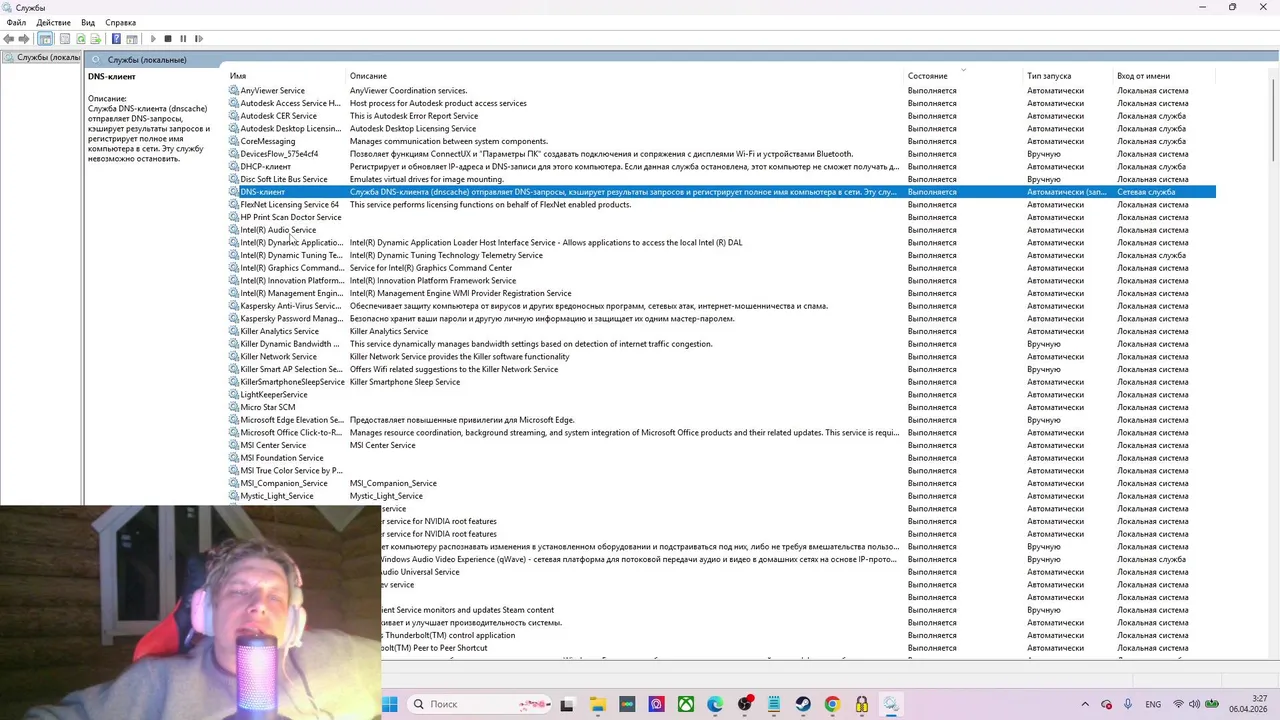Open the Windows Start button
1280x720 pixels.
[x=389, y=704]
